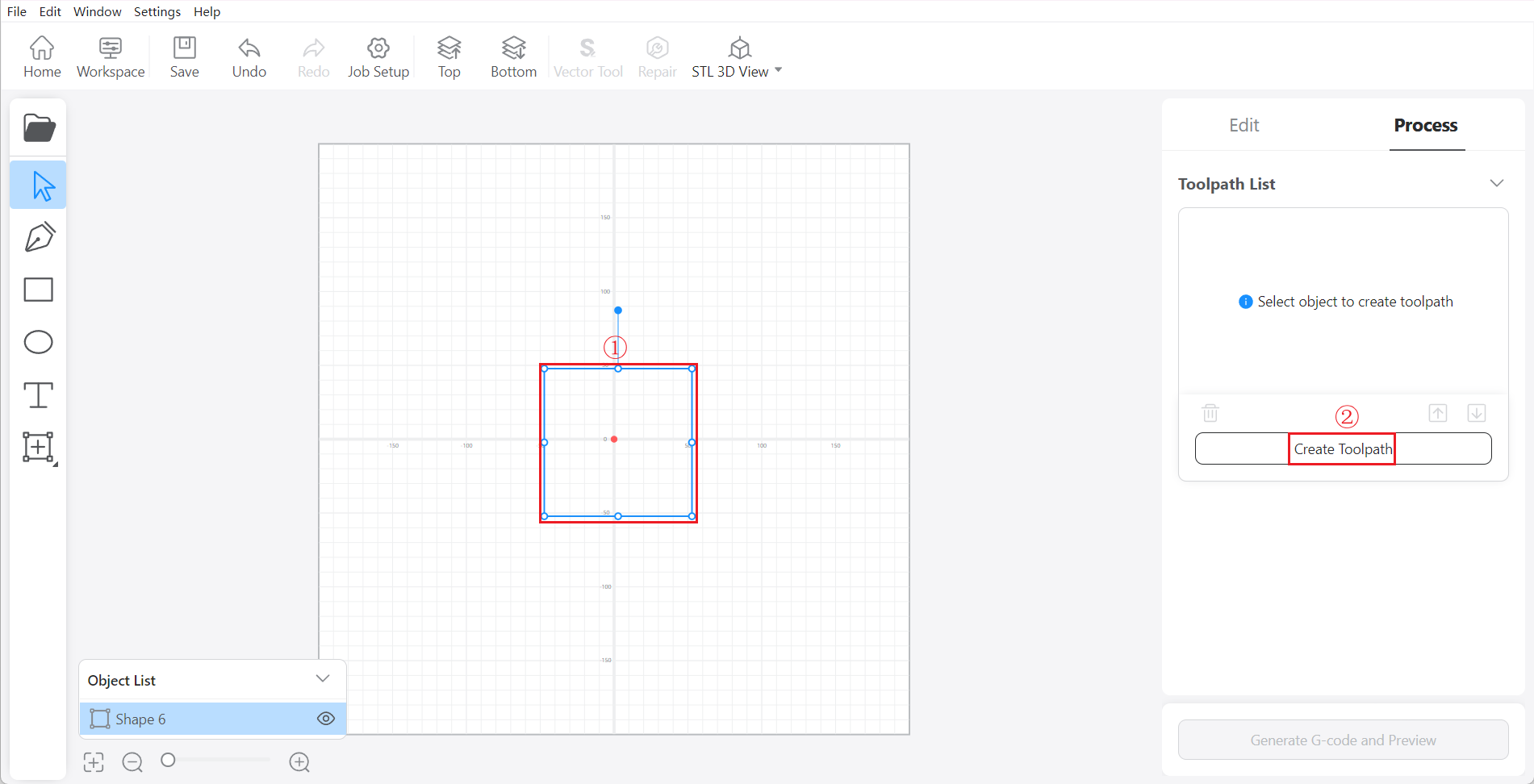1534x784 pixels.
Task: Fit canvas to screen icon
Action: (x=94, y=762)
